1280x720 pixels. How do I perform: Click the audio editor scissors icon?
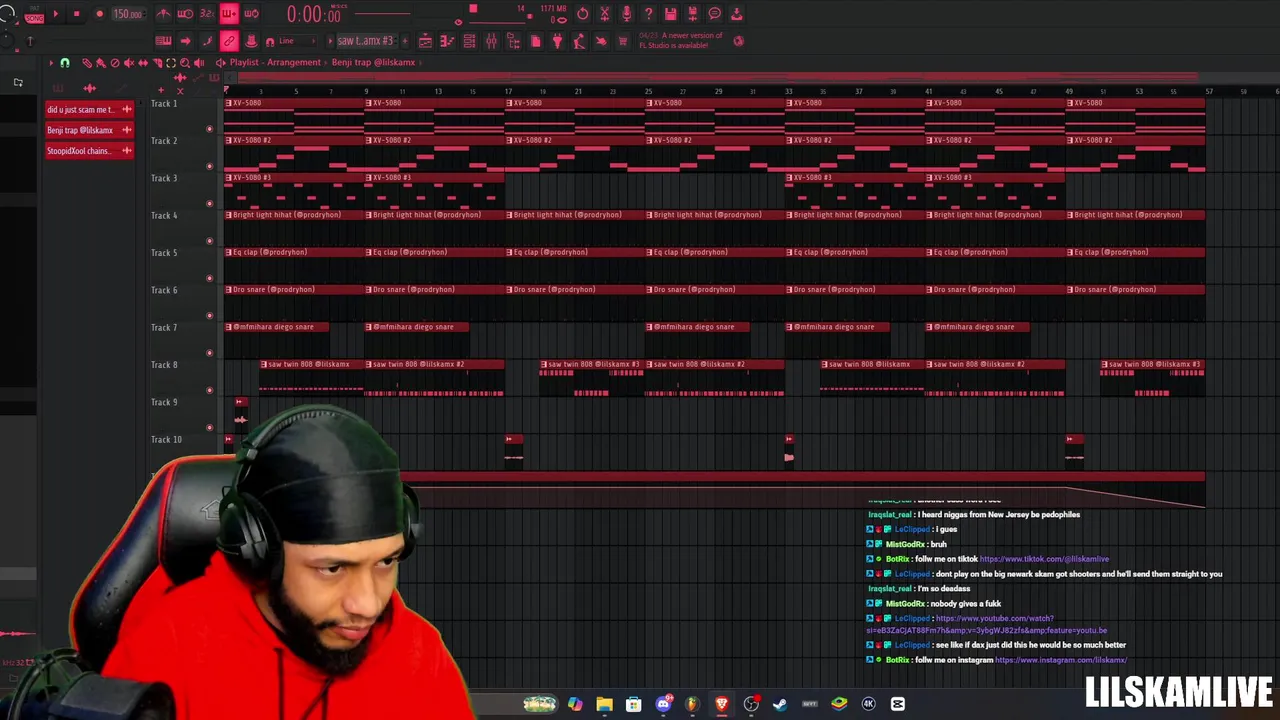point(605,14)
